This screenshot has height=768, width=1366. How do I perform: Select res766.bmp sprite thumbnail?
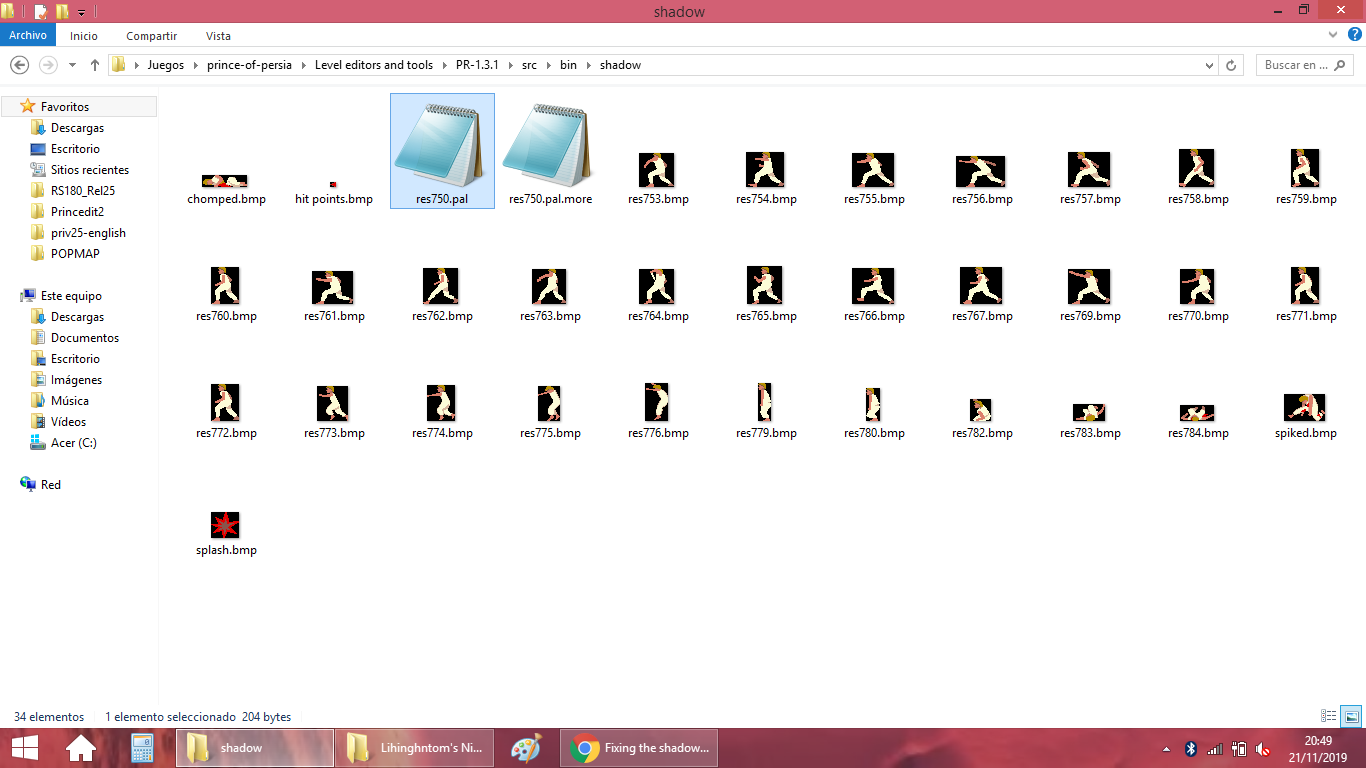(873, 287)
